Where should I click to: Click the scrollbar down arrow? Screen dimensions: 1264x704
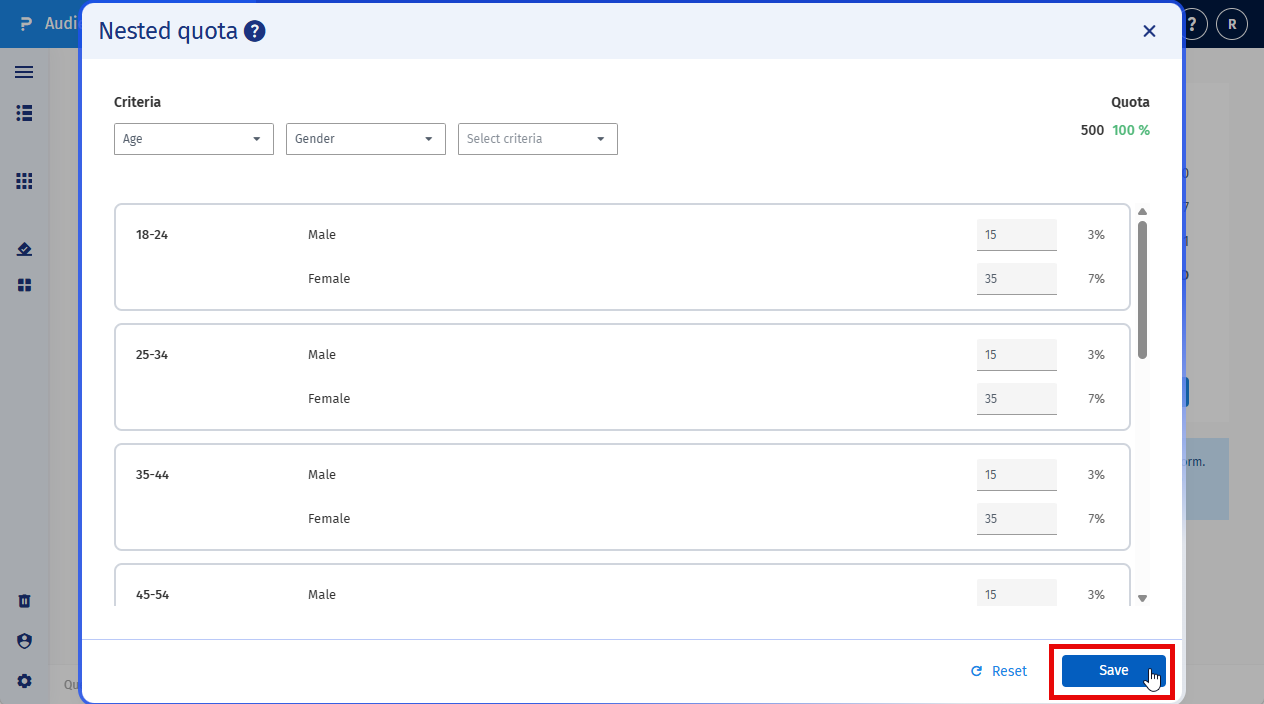pos(1142,597)
